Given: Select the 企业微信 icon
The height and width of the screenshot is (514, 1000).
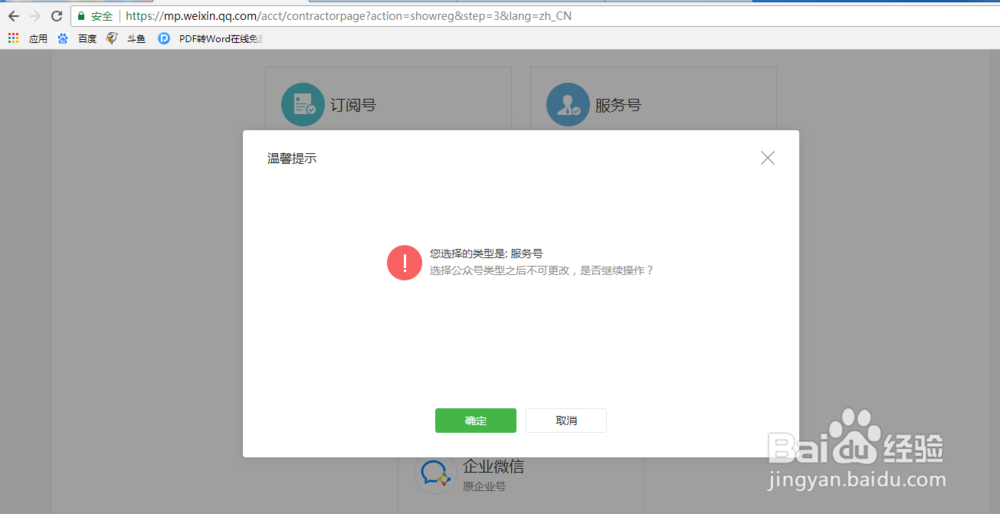Looking at the screenshot, I should [x=435, y=473].
